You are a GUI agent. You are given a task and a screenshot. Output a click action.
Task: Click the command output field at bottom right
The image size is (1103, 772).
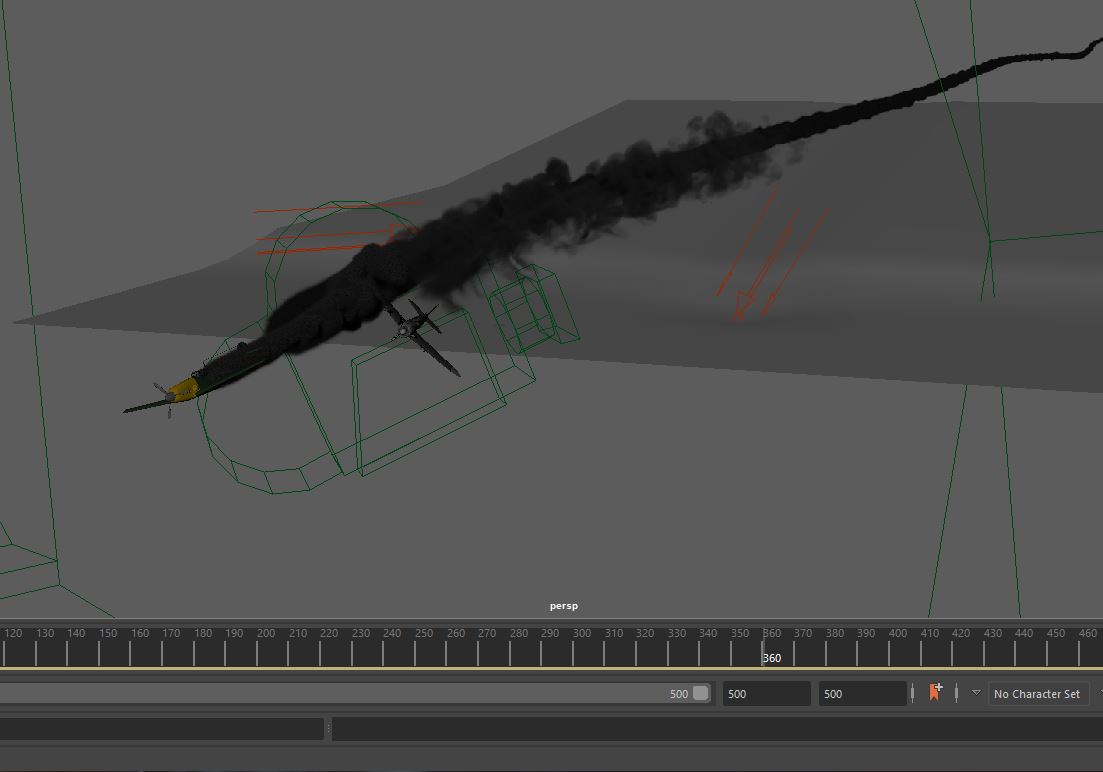716,730
